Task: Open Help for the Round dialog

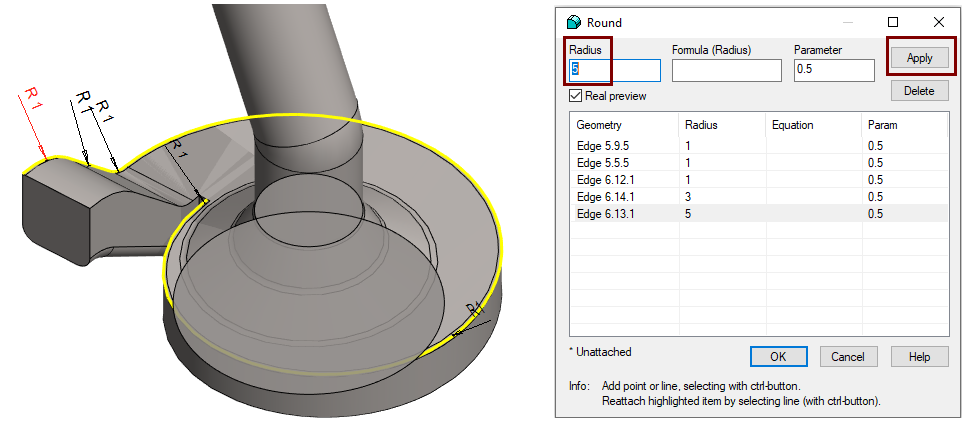Action: pos(919,356)
